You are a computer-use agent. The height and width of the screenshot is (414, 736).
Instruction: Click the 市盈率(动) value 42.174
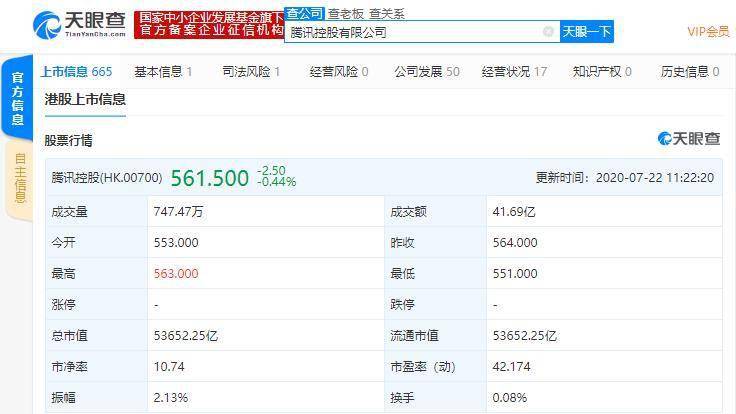click(512, 367)
